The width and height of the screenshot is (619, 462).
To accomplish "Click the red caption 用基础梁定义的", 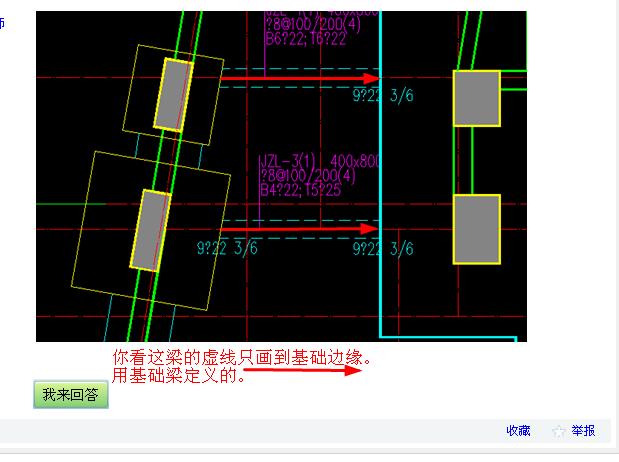I will [178, 375].
